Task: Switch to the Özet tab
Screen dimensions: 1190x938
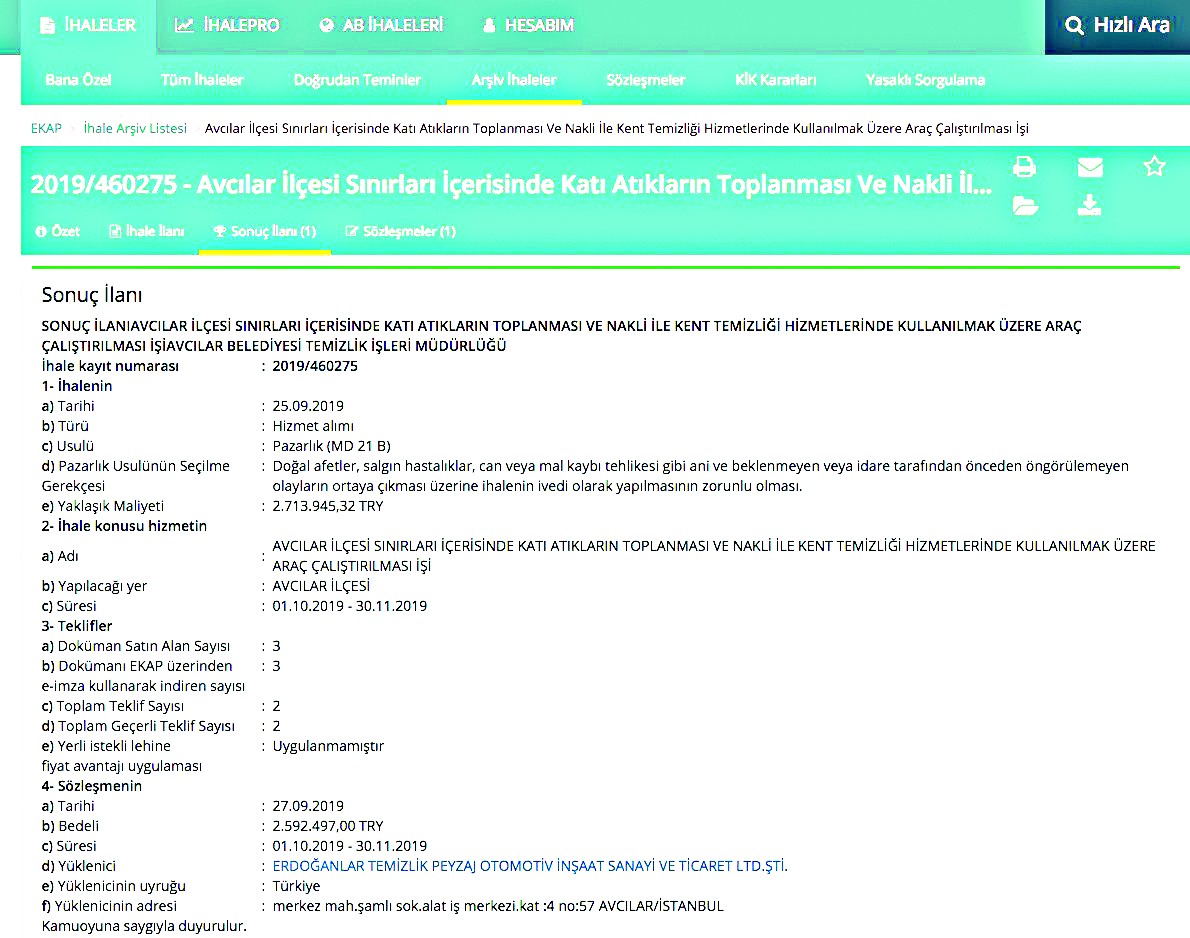Action: coord(58,231)
